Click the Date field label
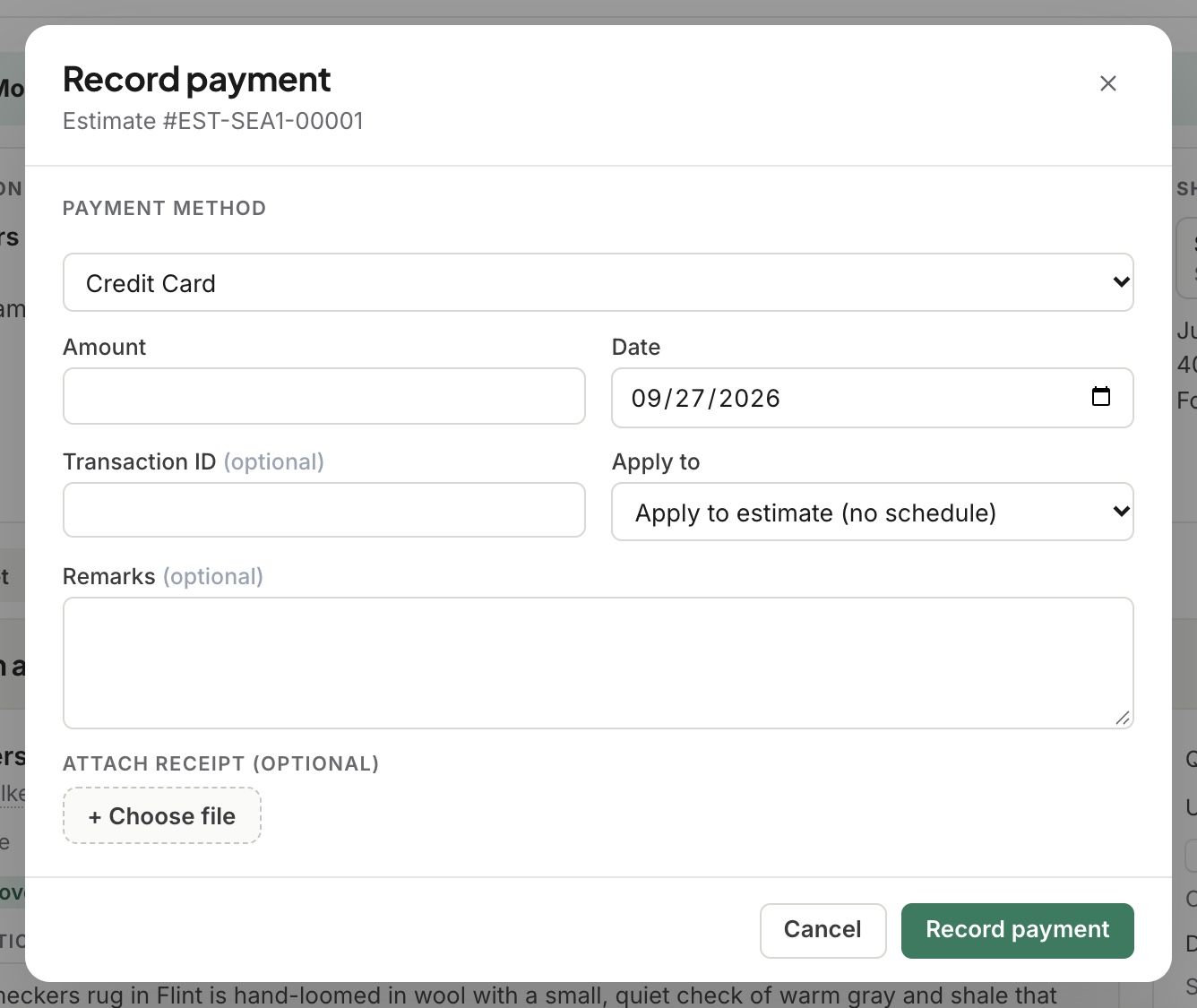Viewport: 1197px width, 1008px height. [x=636, y=347]
